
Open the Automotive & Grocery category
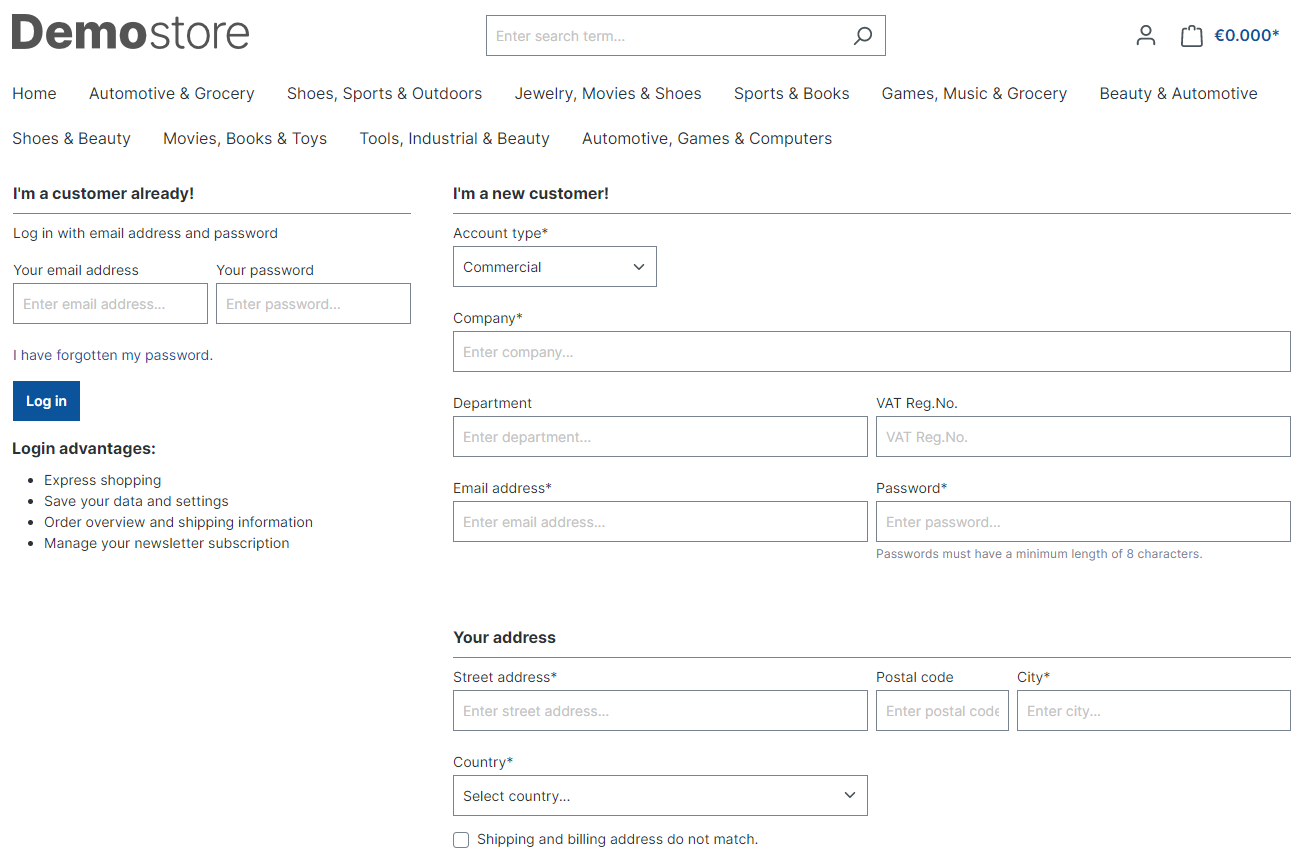tap(171, 94)
